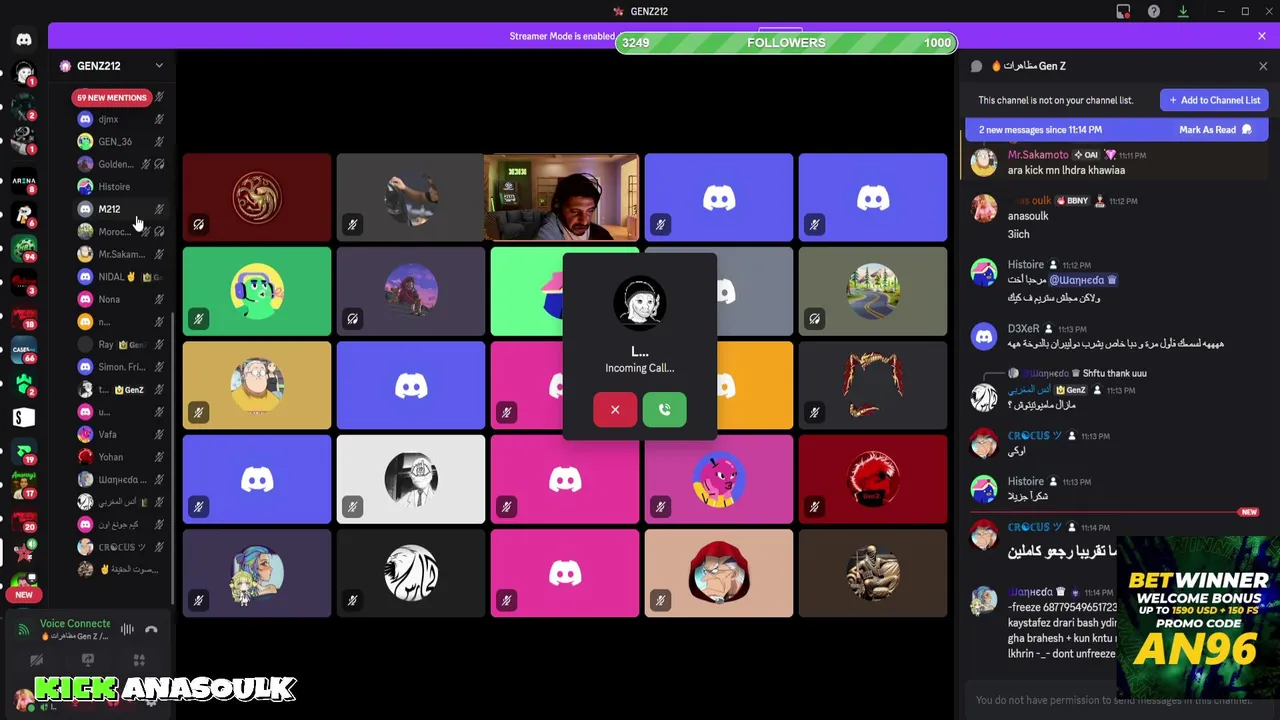
Task: Click the NEW badge below server list
Action: 24,595
